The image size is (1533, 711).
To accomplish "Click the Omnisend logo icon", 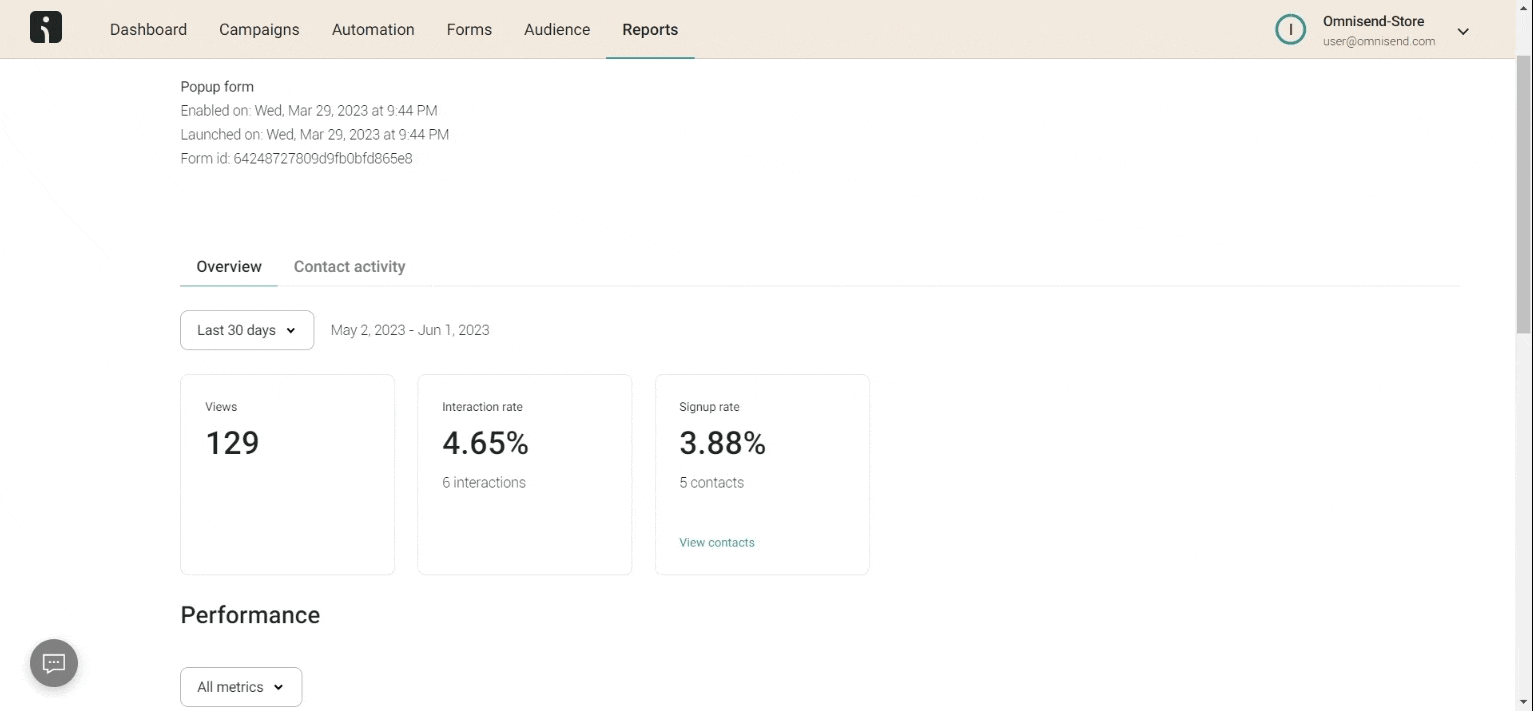I will point(46,28).
